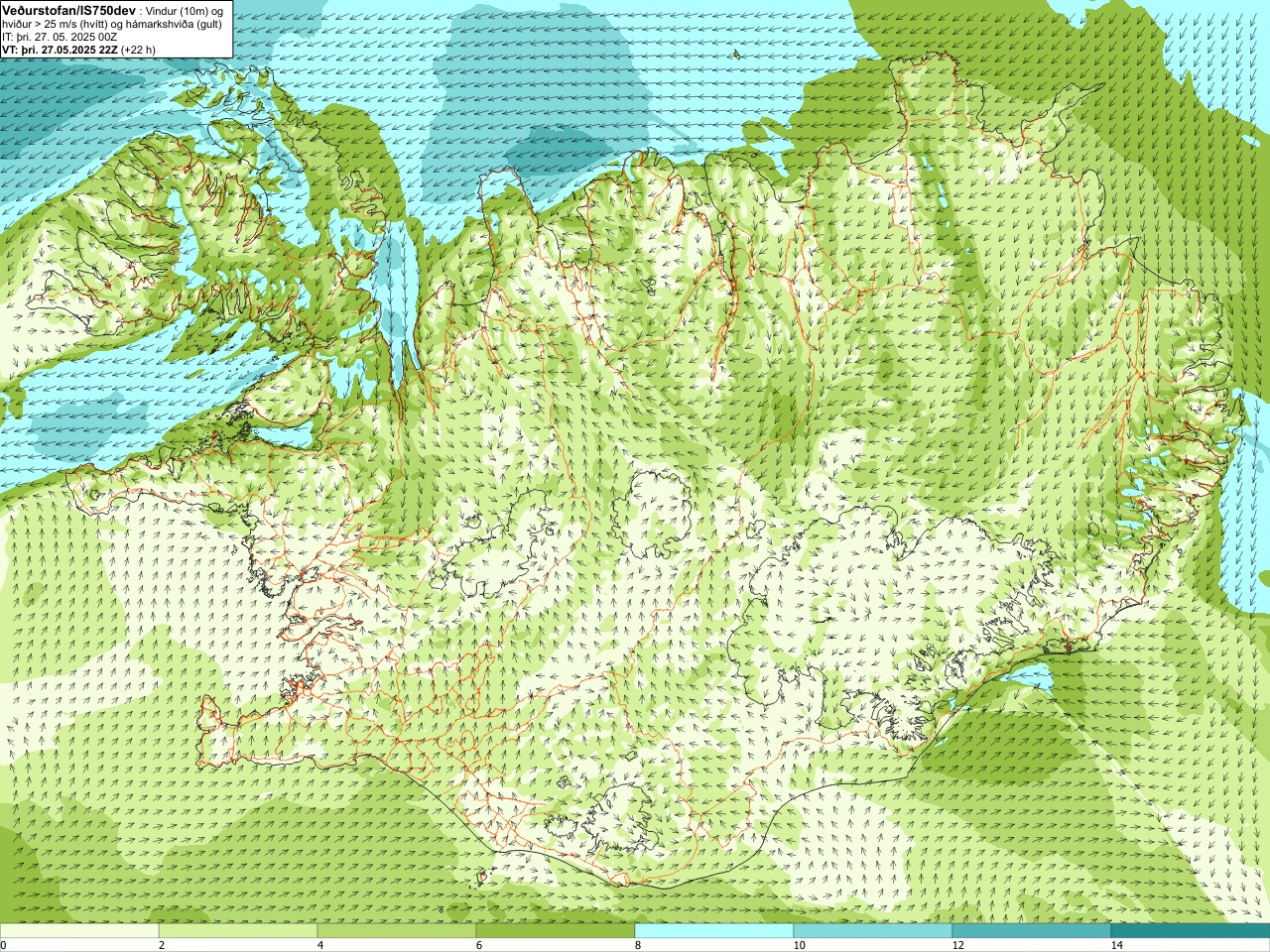This screenshot has width=1270, height=952.
Task: Click the 8–10 m/s light cyan legend swatch
Action: click(714, 931)
